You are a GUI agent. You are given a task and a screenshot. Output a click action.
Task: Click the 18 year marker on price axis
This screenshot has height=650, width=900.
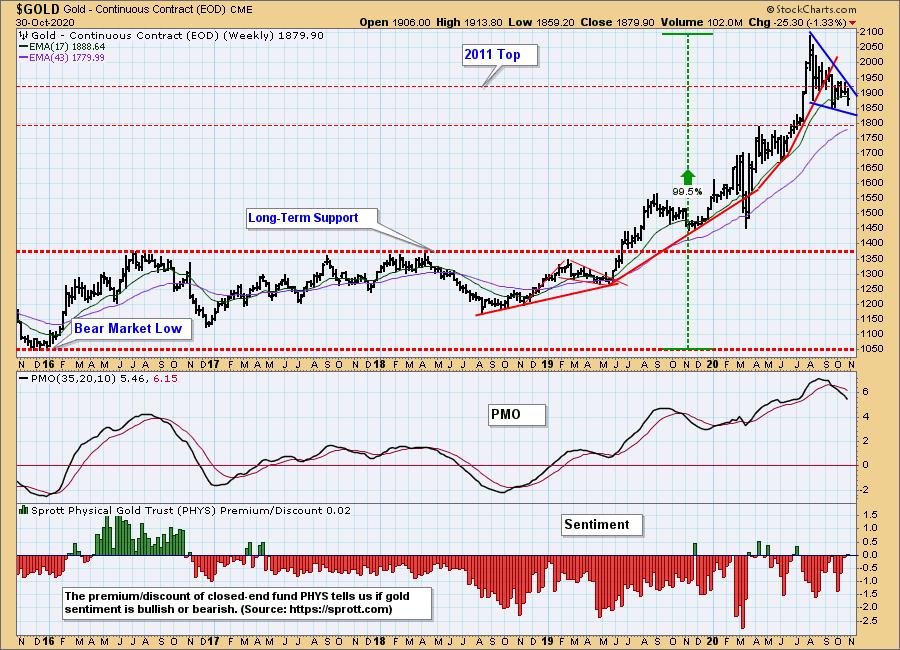click(x=379, y=364)
